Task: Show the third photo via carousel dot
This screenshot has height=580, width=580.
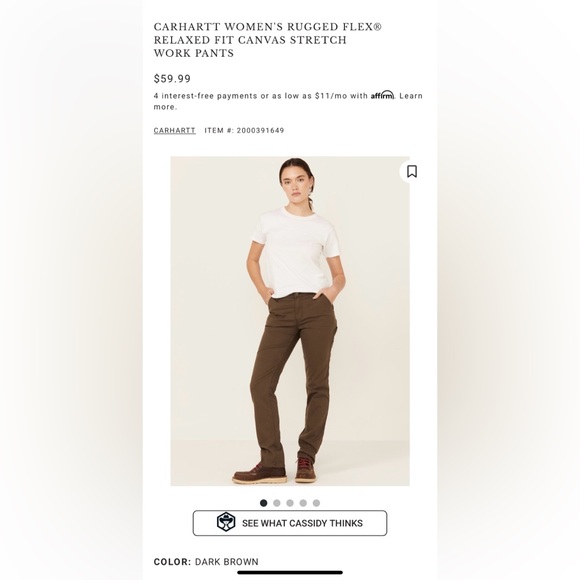Action: 290,503
